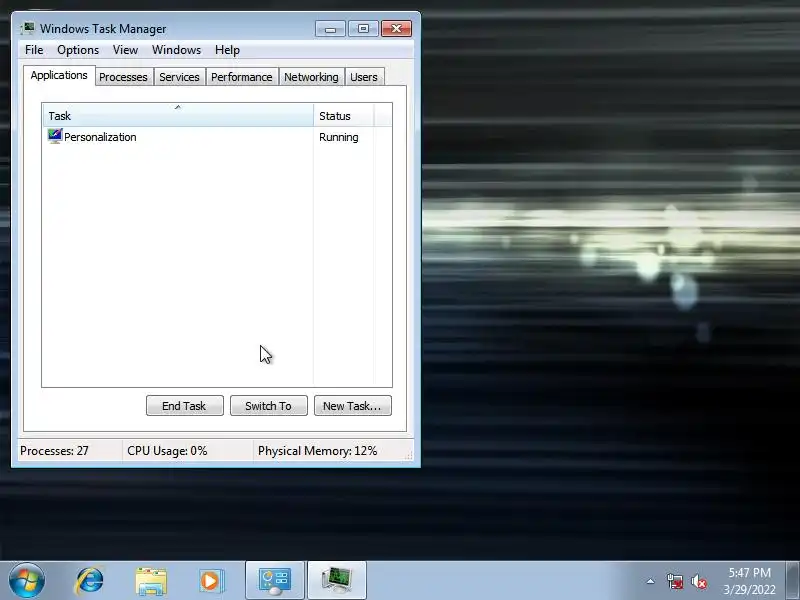Switch to the Processes tab
Viewport: 800px width, 600px height.
coord(123,77)
